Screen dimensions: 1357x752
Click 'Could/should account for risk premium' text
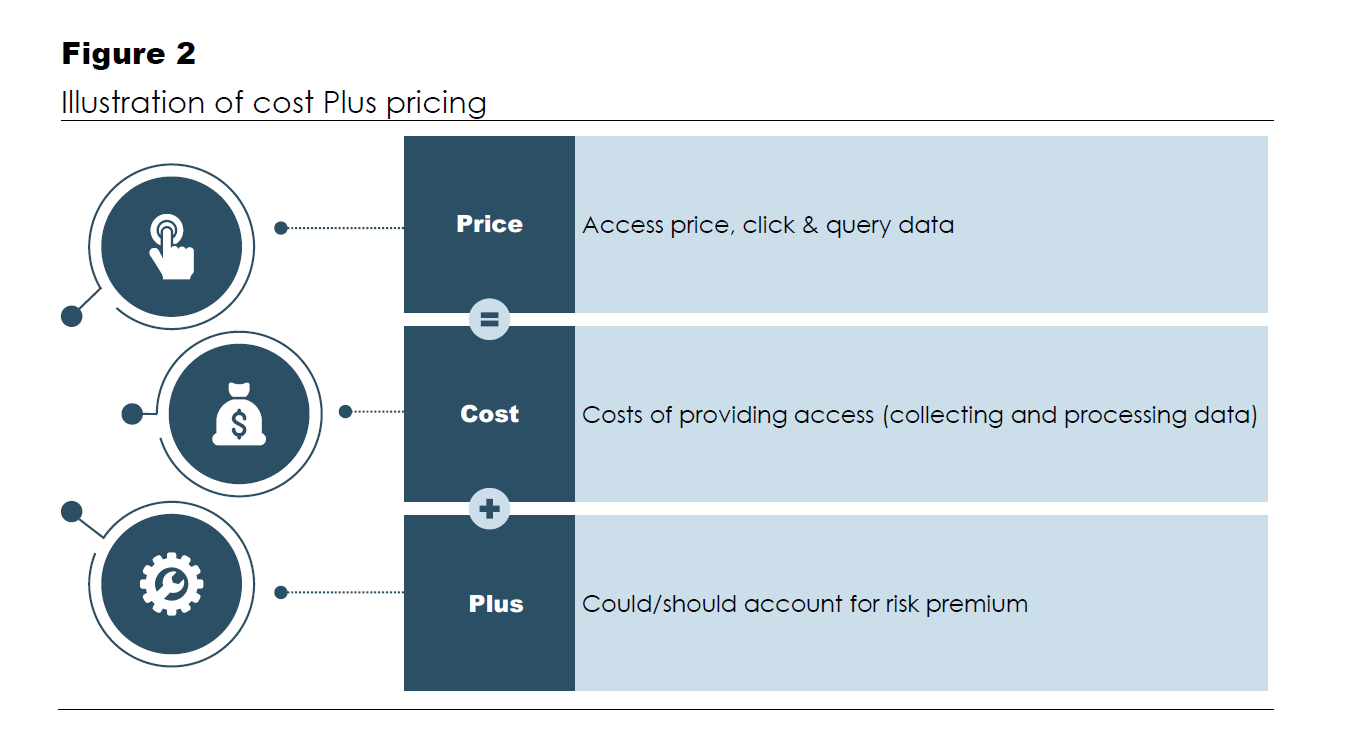(805, 604)
